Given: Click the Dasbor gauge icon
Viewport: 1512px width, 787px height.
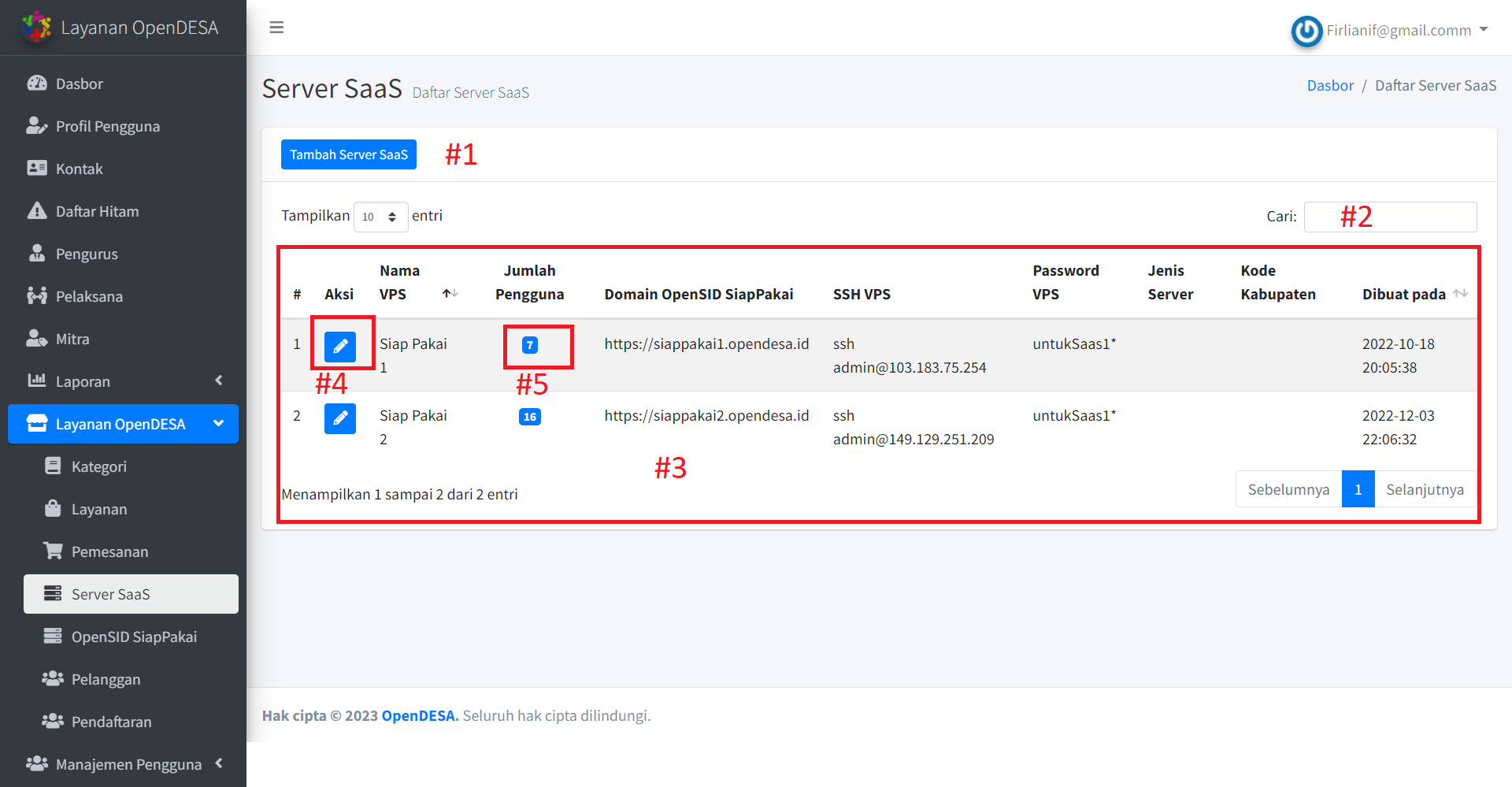Looking at the screenshot, I should (37, 84).
